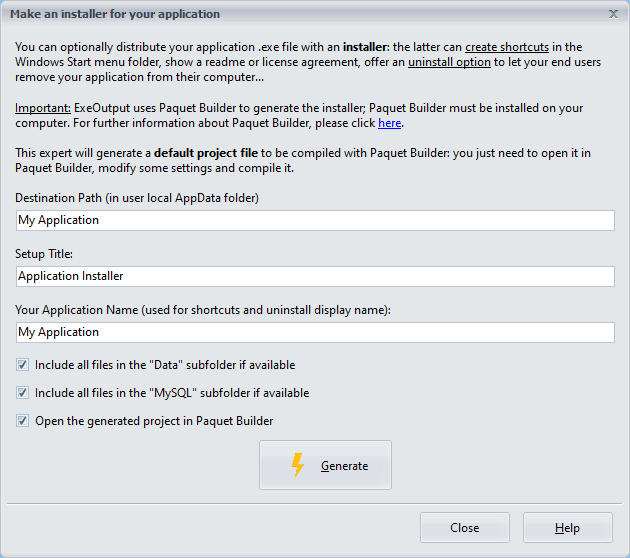630x558 pixels.
Task: Open Help for this dialog
Action: click(567, 528)
